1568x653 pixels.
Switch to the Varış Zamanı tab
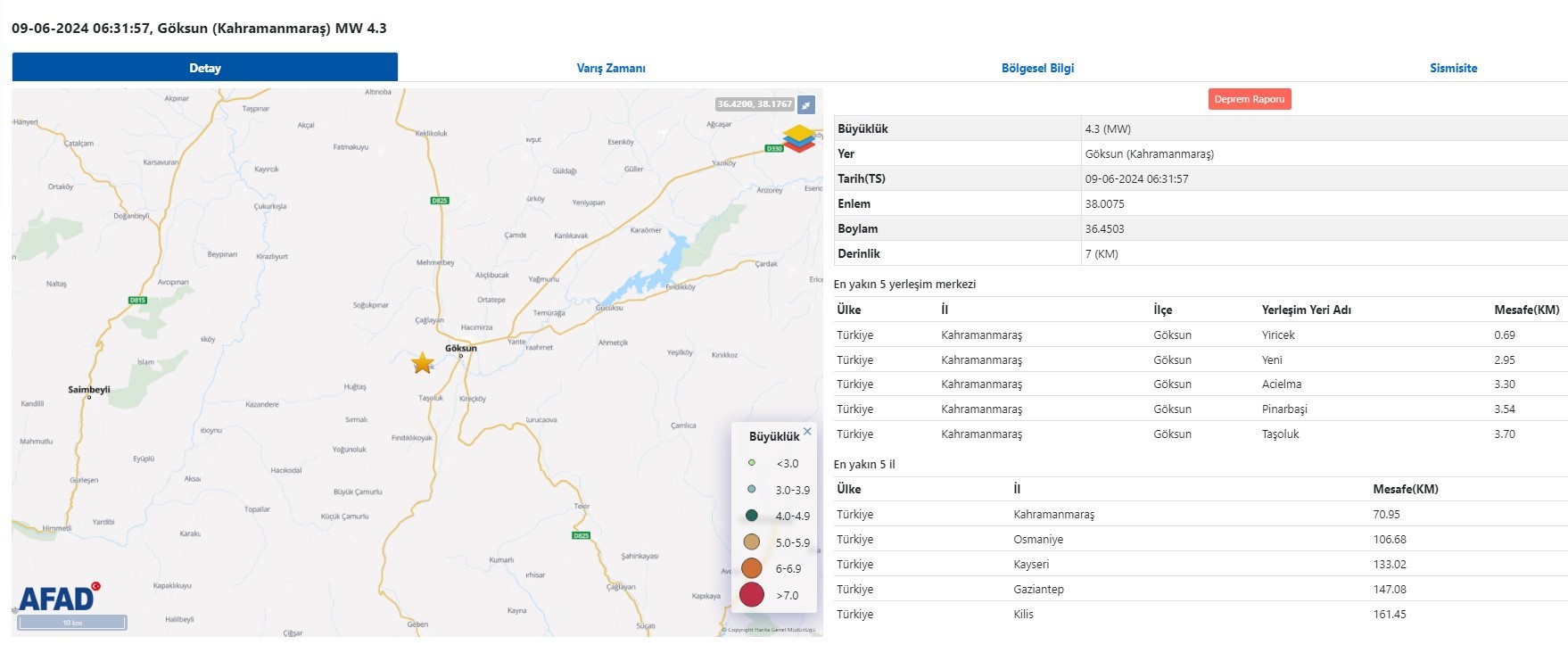[611, 68]
